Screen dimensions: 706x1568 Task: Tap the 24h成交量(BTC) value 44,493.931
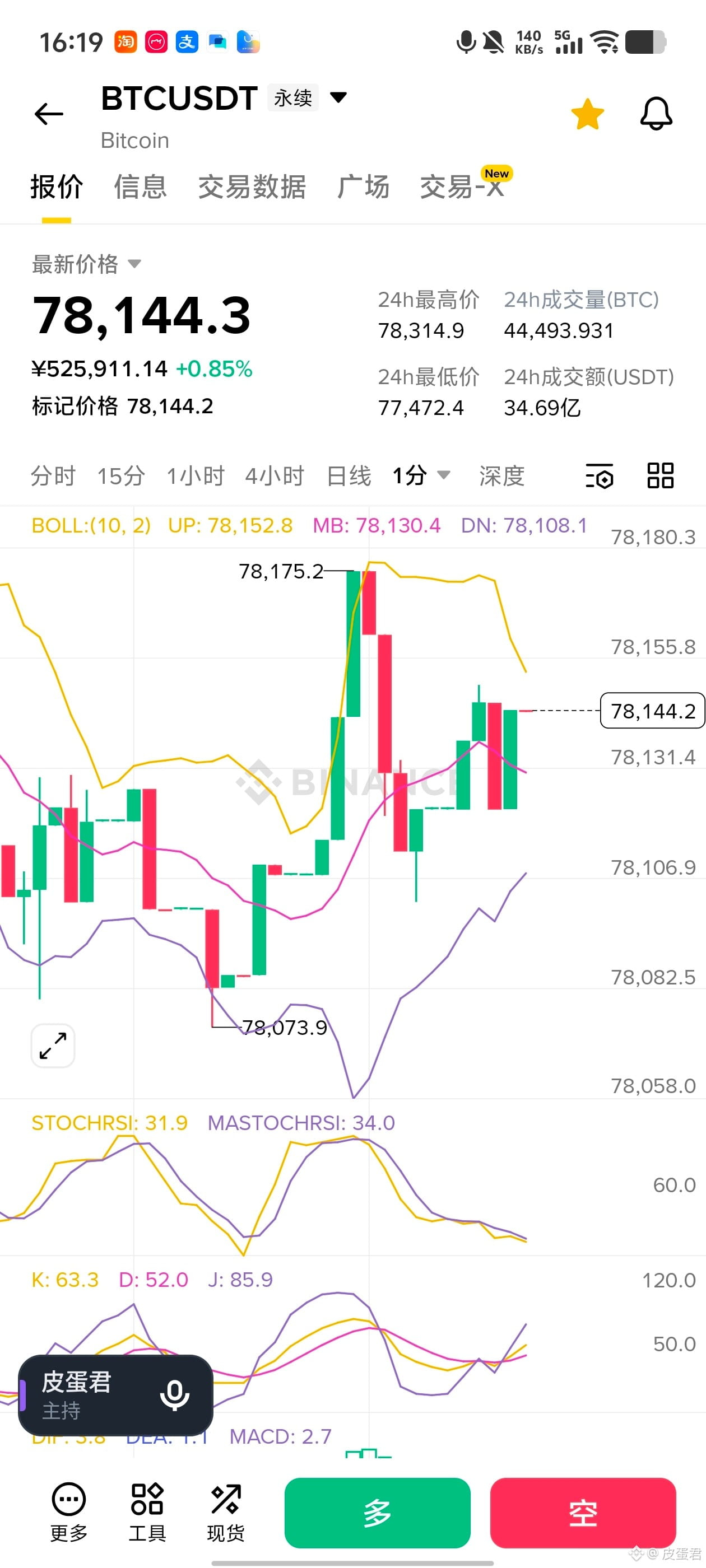[x=559, y=330]
